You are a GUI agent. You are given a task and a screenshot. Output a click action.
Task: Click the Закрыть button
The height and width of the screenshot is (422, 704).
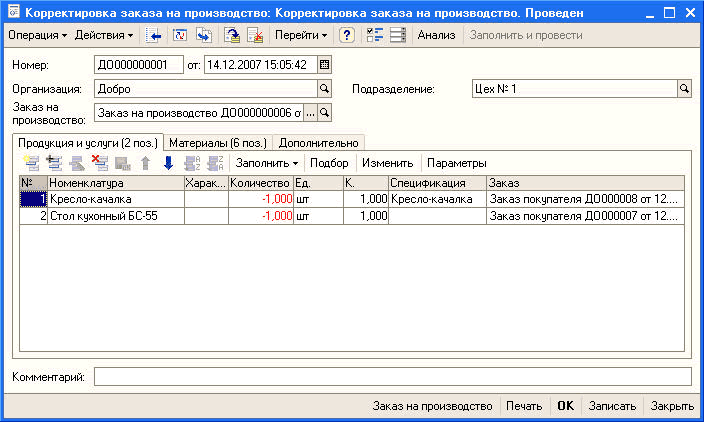[x=672, y=406]
